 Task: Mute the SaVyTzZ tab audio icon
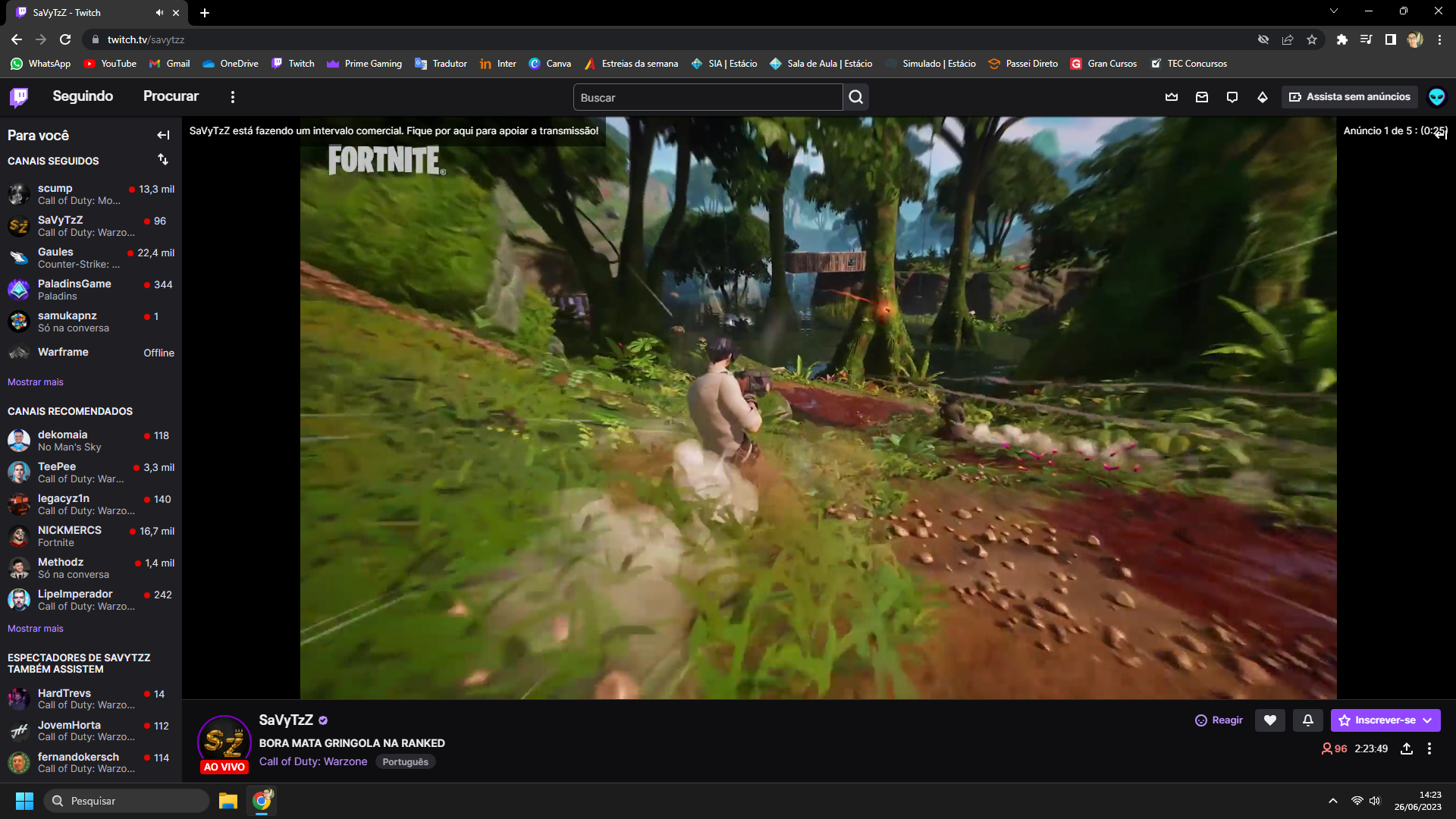pyautogui.click(x=159, y=13)
